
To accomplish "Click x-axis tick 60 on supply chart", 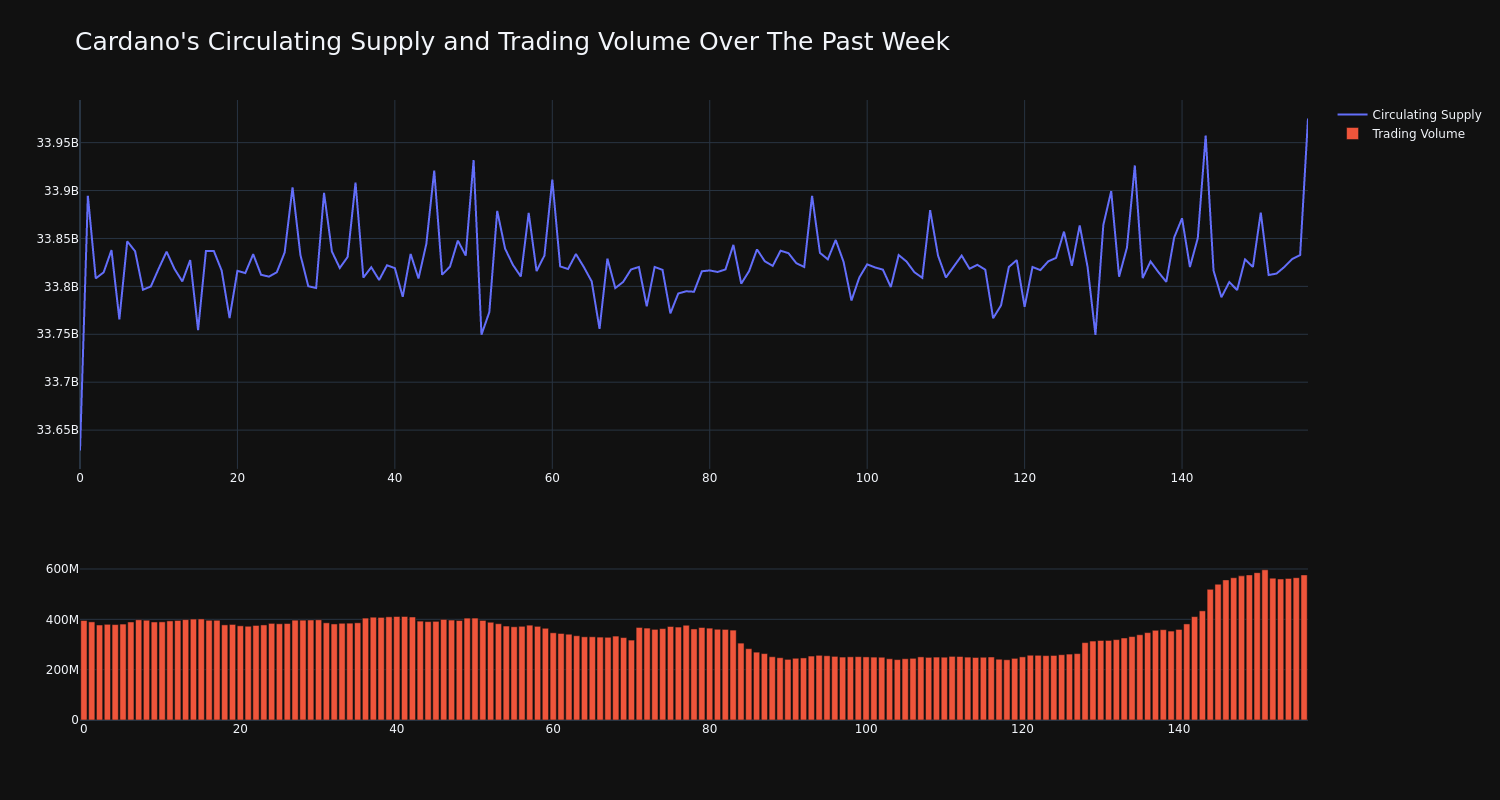I will [552, 478].
